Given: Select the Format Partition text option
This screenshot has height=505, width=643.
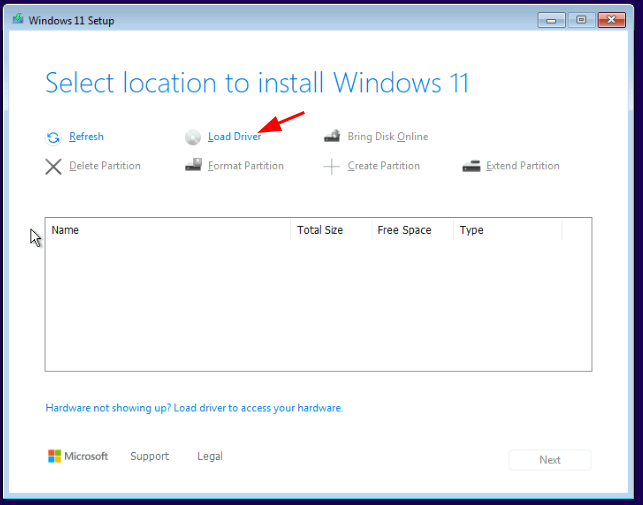Looking at the screenshot, I should 246,166.
